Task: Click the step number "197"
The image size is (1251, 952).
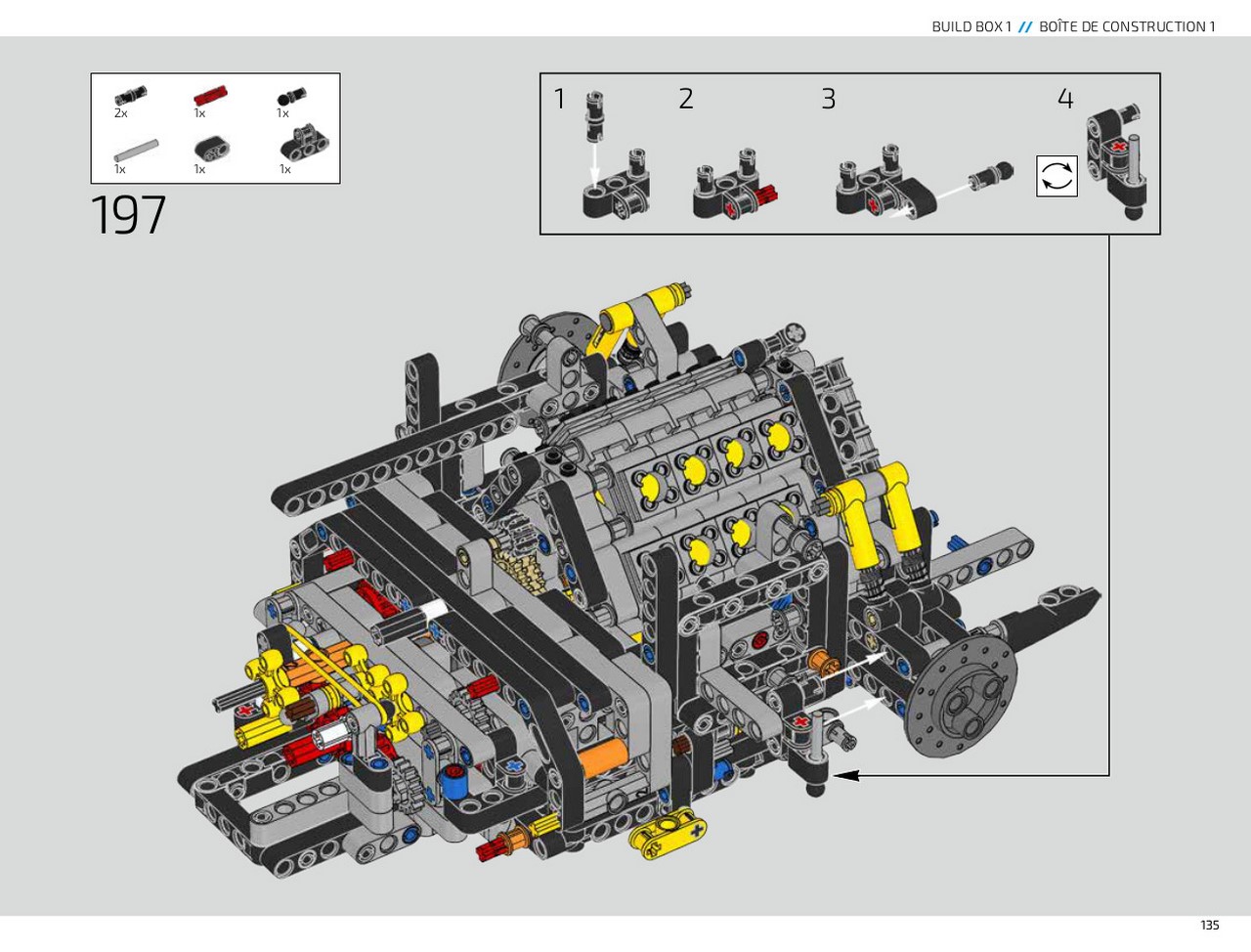Action: [128, 215]
